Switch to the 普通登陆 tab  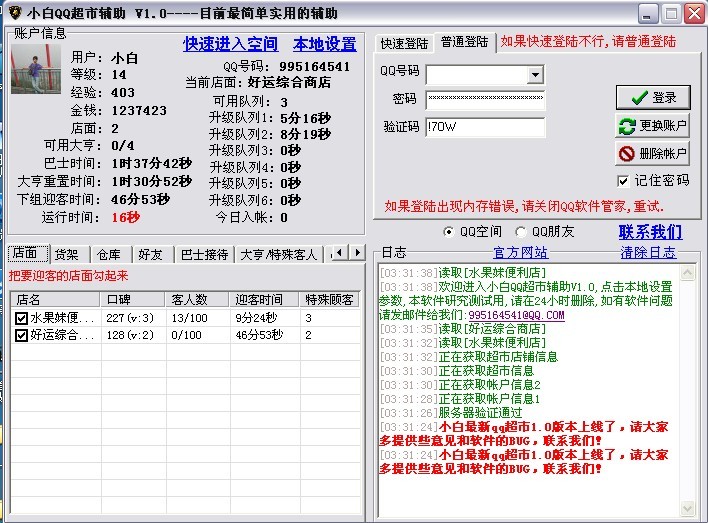point(465,42)
